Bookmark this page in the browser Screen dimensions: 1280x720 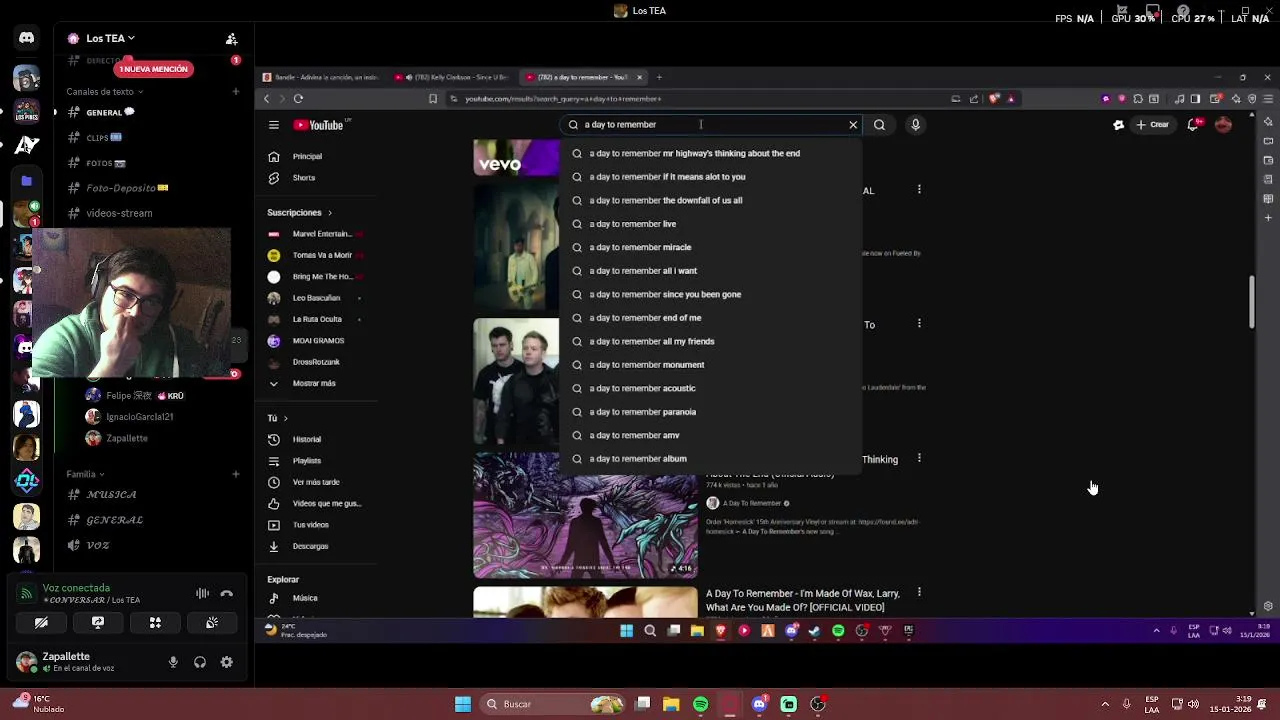pos(432,99)
